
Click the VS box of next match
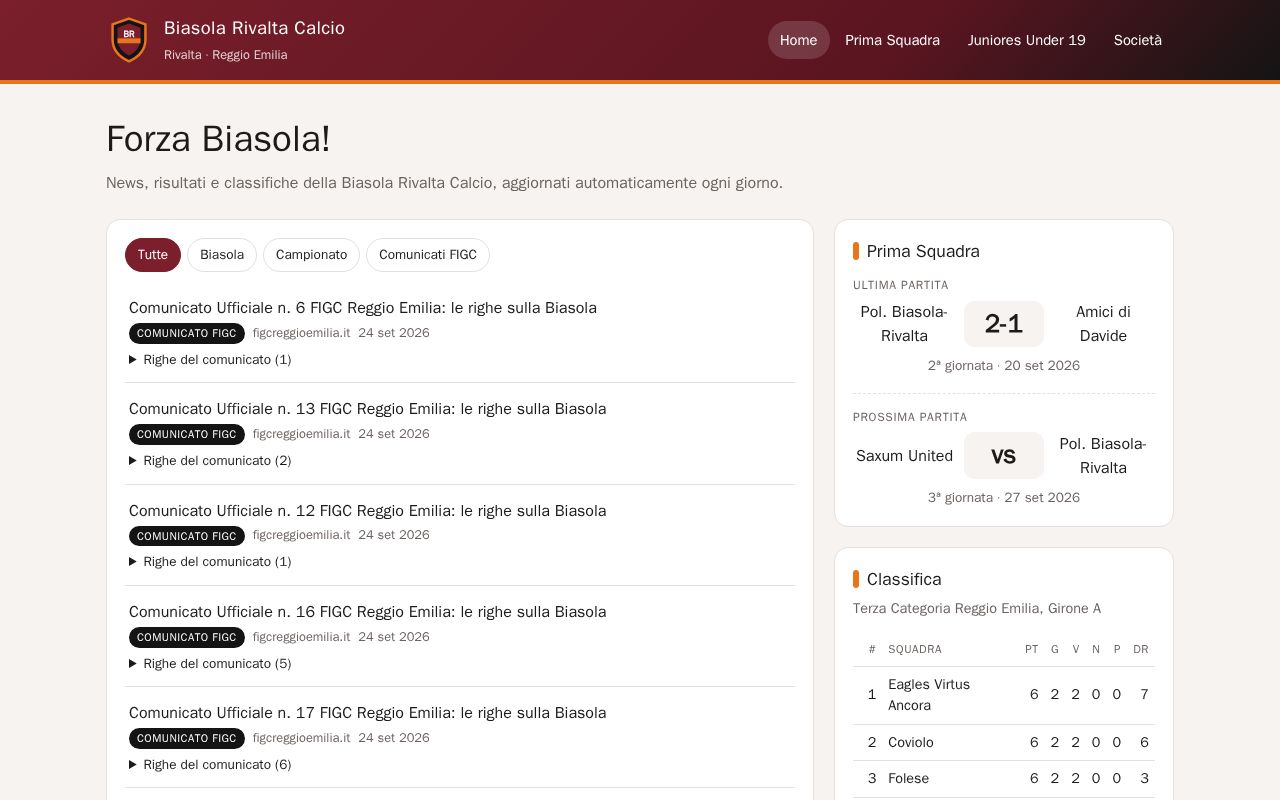[x=1004, y=456]
